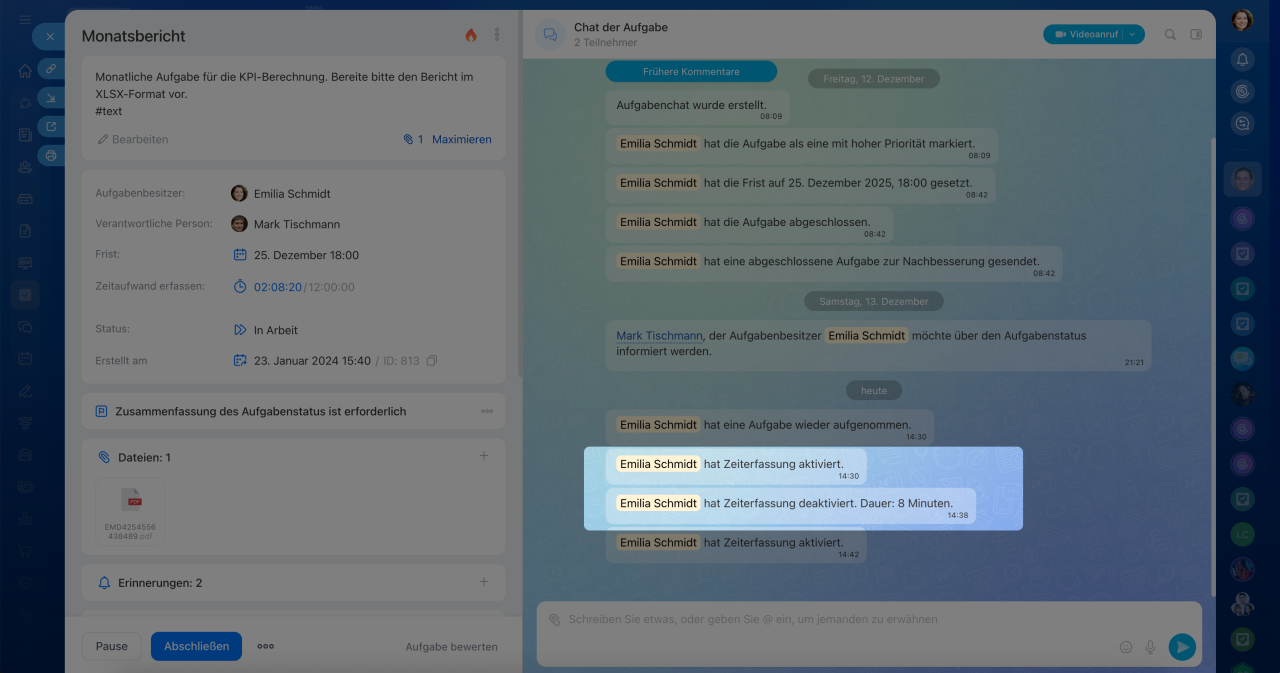Click Aufgabe bewerten

coord(451,647)
